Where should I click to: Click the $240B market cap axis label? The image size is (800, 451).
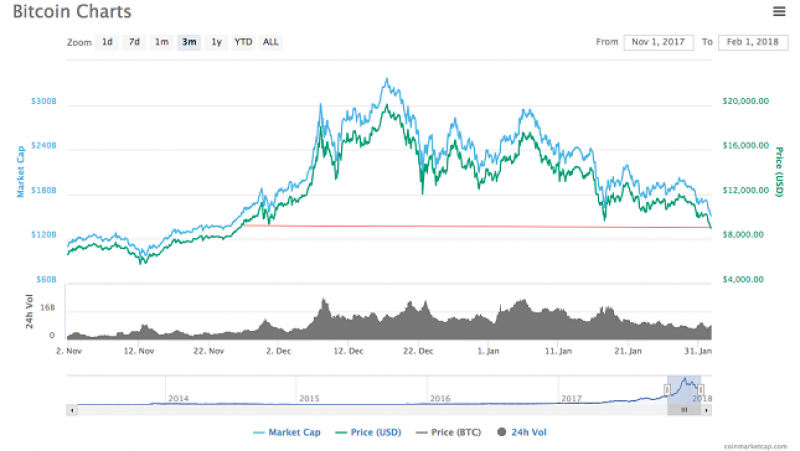click(43, 145)
